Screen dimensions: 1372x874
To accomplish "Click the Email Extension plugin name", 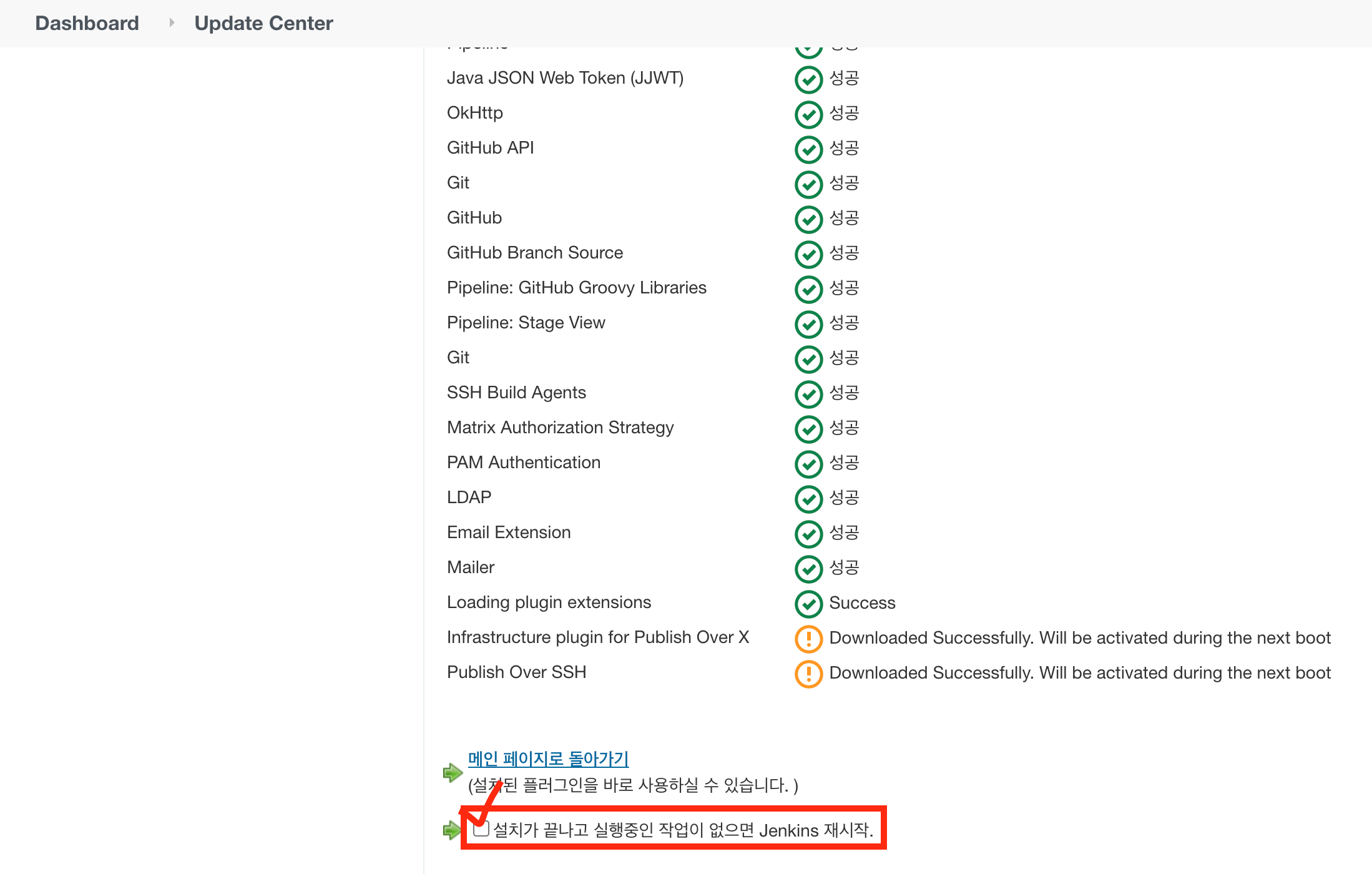I will click(x=508, y=533).
